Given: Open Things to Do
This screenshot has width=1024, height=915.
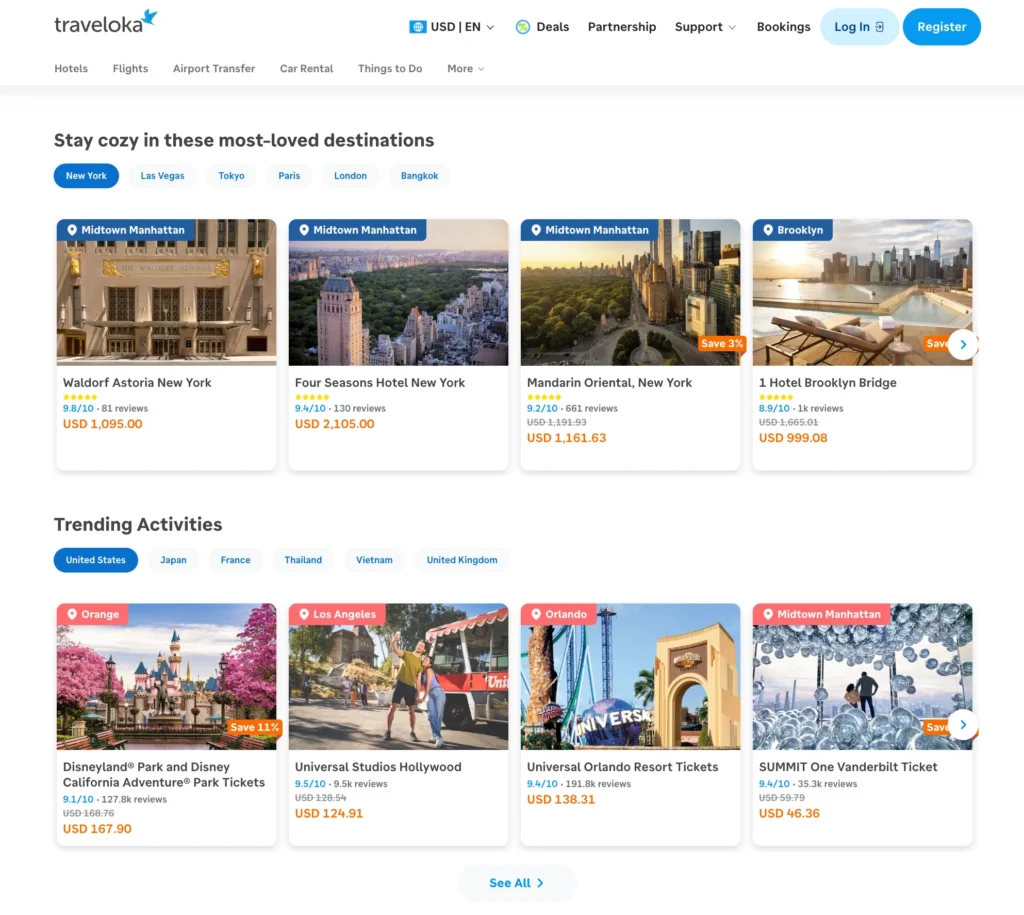Looking at the screenshot, I should [390, 69].
